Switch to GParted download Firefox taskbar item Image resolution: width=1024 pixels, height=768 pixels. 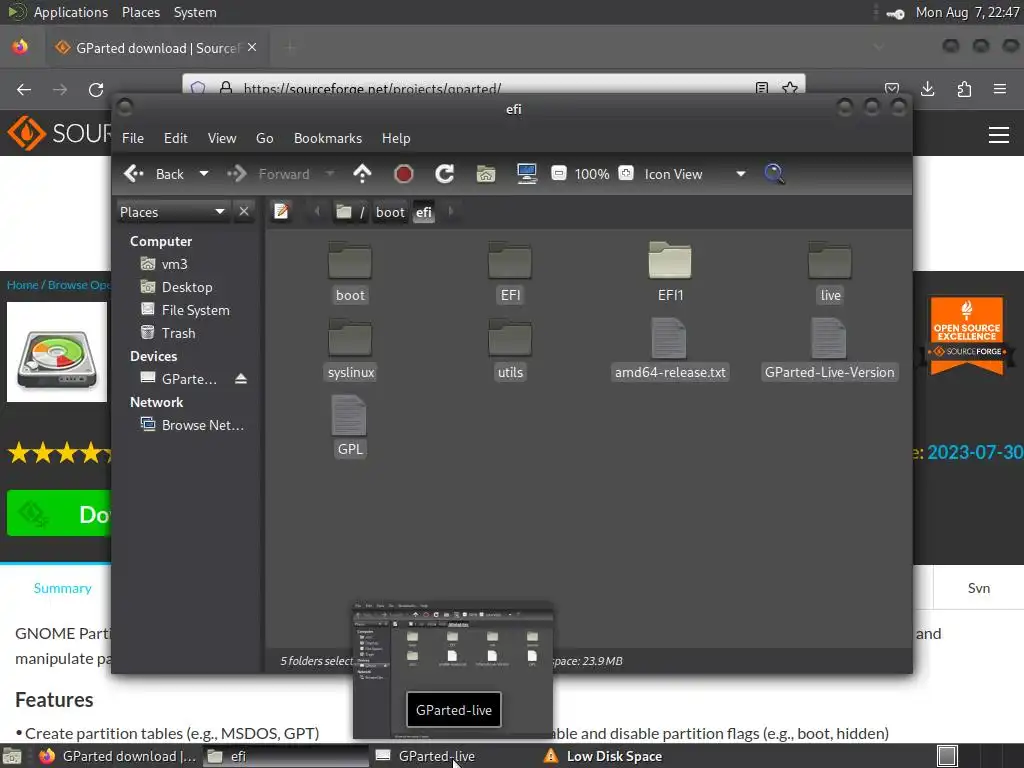click(118, 756)
